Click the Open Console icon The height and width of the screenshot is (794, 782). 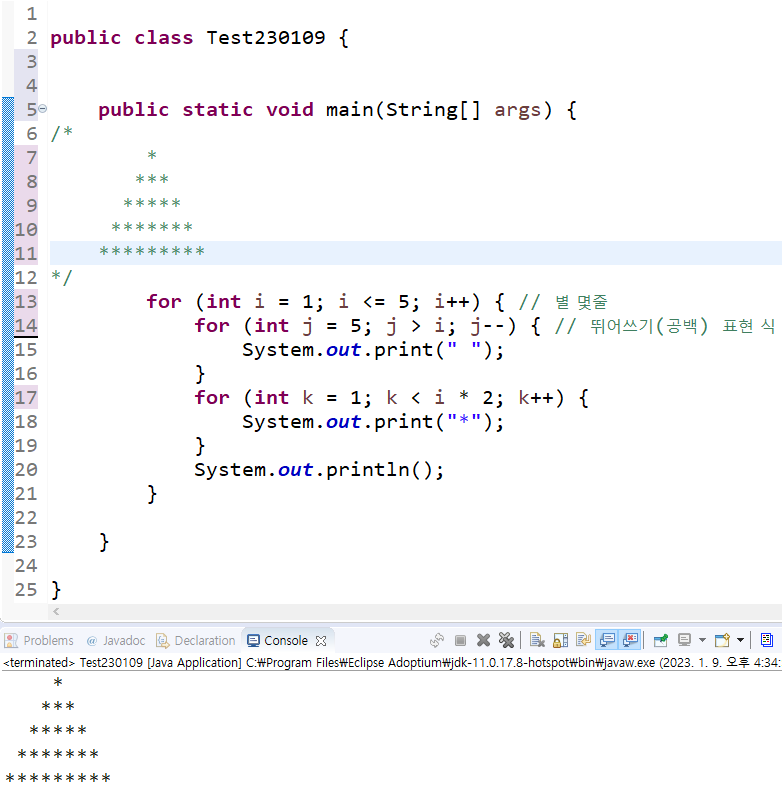(x=722, y=641)
